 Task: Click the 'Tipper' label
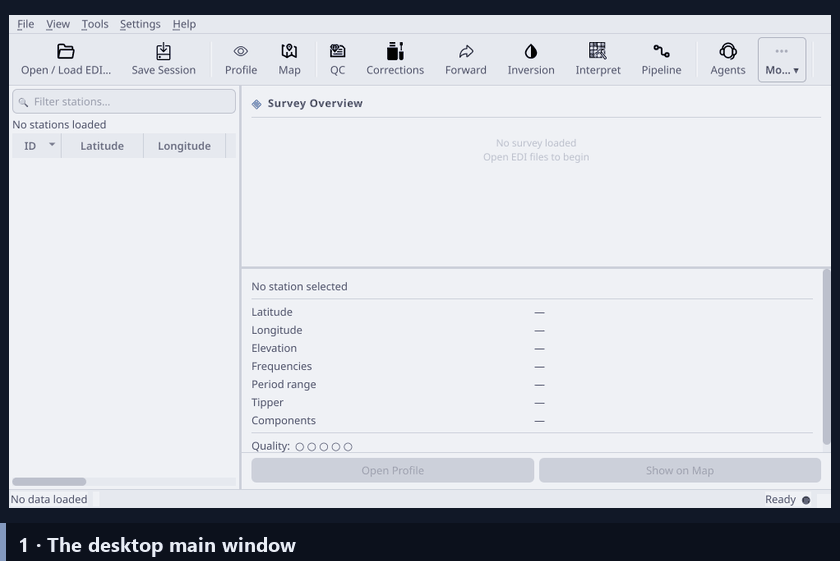pos(267,402)
